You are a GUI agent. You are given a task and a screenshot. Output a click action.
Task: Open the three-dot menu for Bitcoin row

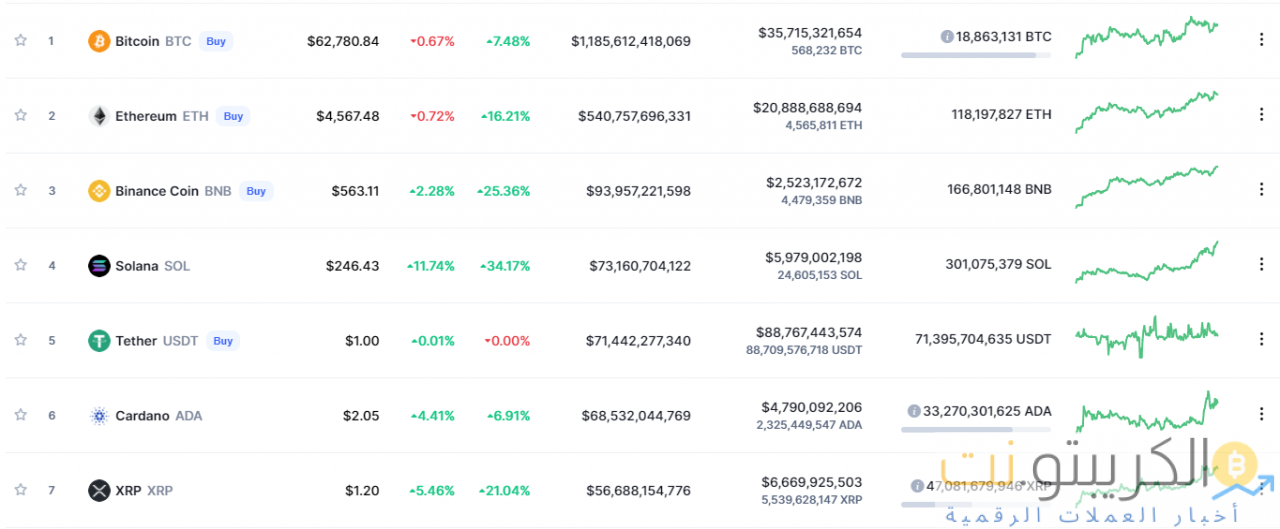1260,40
